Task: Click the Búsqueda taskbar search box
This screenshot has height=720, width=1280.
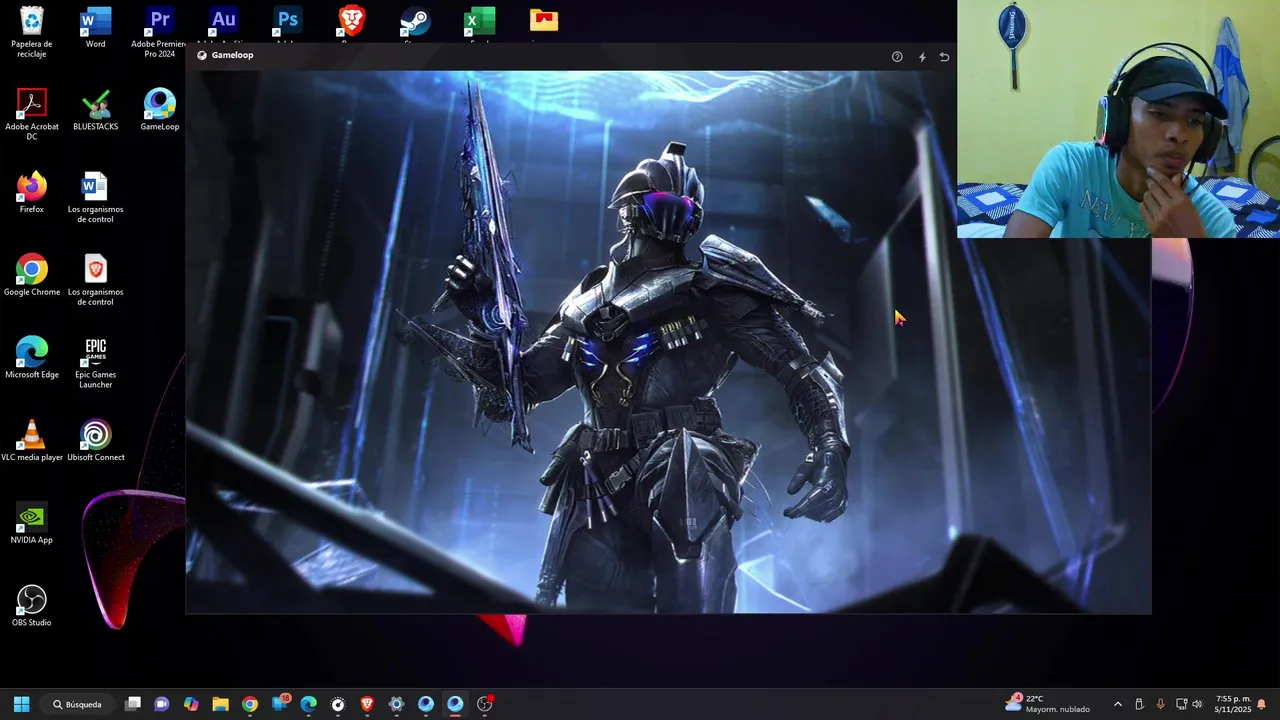Action: pyautogui.click(x=78, y=704)
